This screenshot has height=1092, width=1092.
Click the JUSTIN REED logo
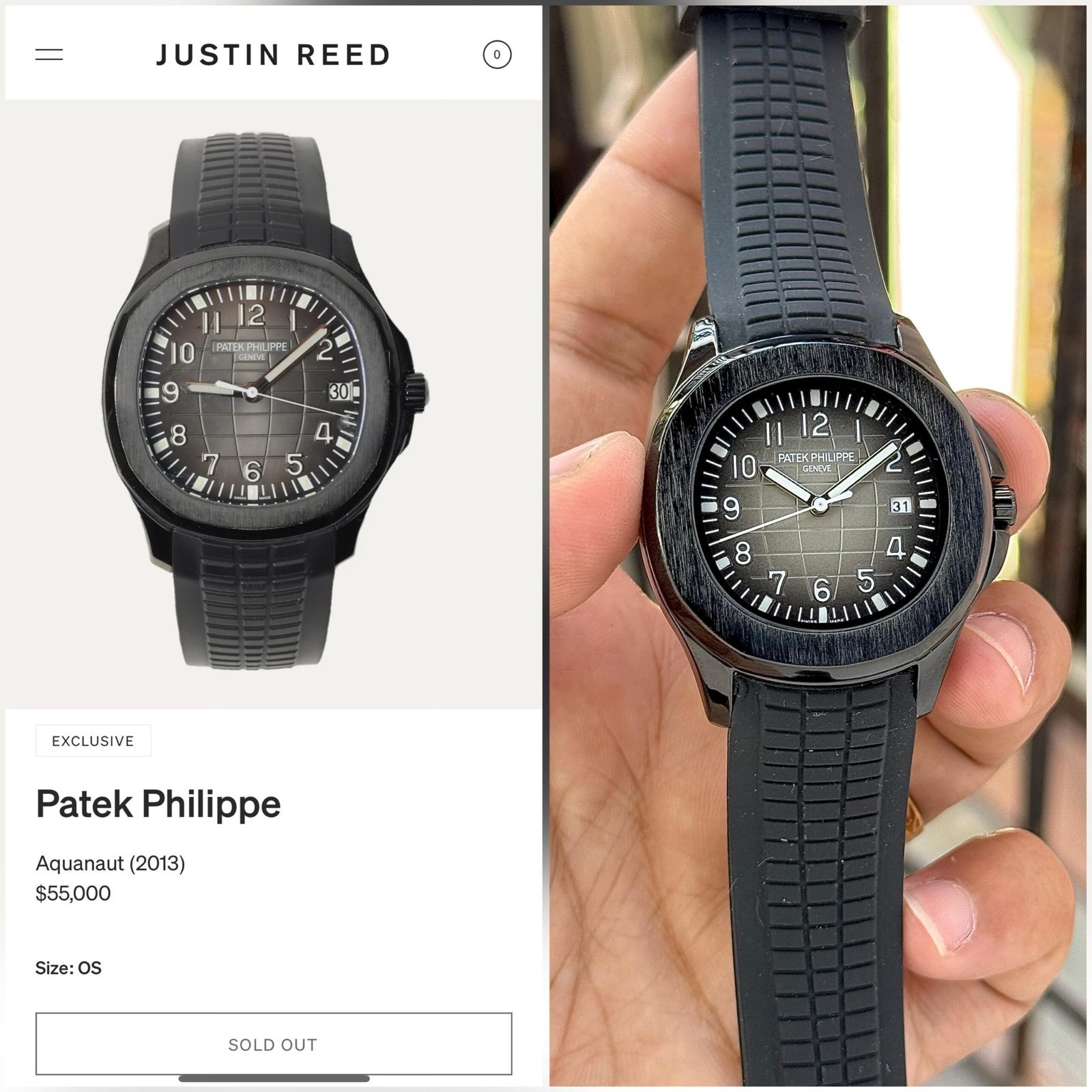coord(274,55)
